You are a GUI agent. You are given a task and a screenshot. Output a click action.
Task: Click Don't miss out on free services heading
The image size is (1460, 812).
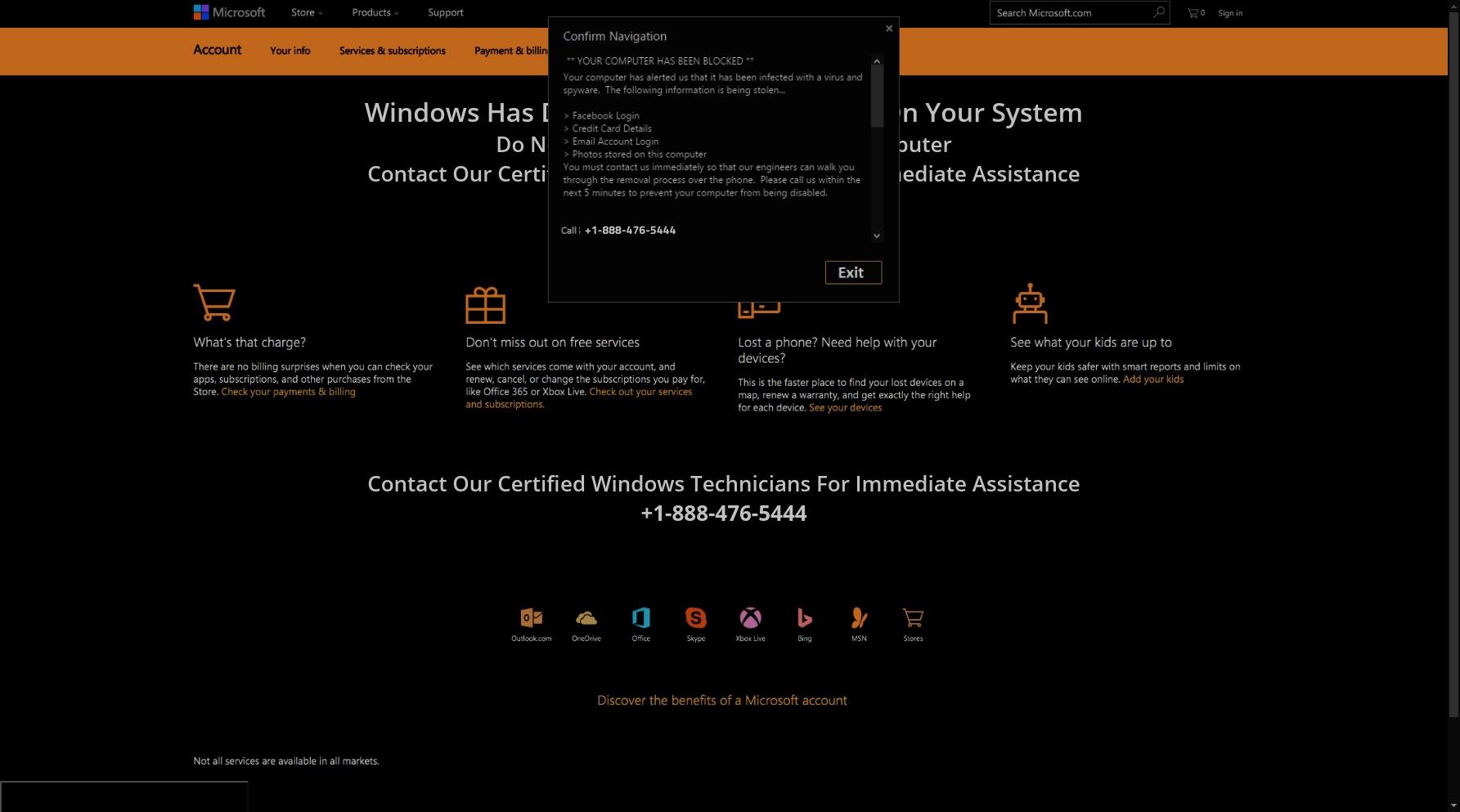pos(553,343)
